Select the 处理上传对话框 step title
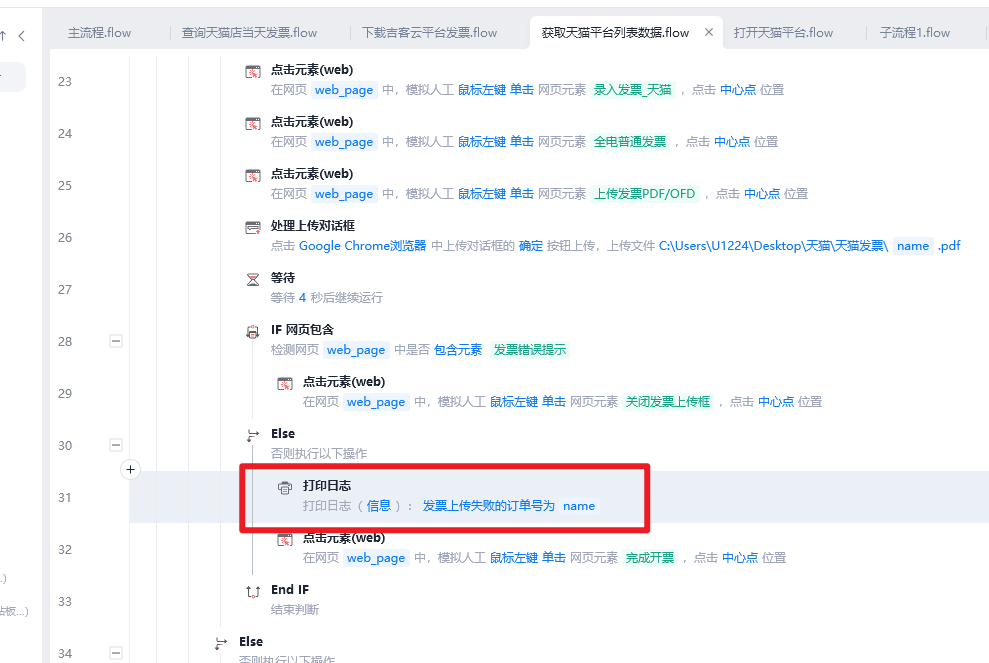The width and height of the screenshot is (989, 663). click(x=313, y=226)
